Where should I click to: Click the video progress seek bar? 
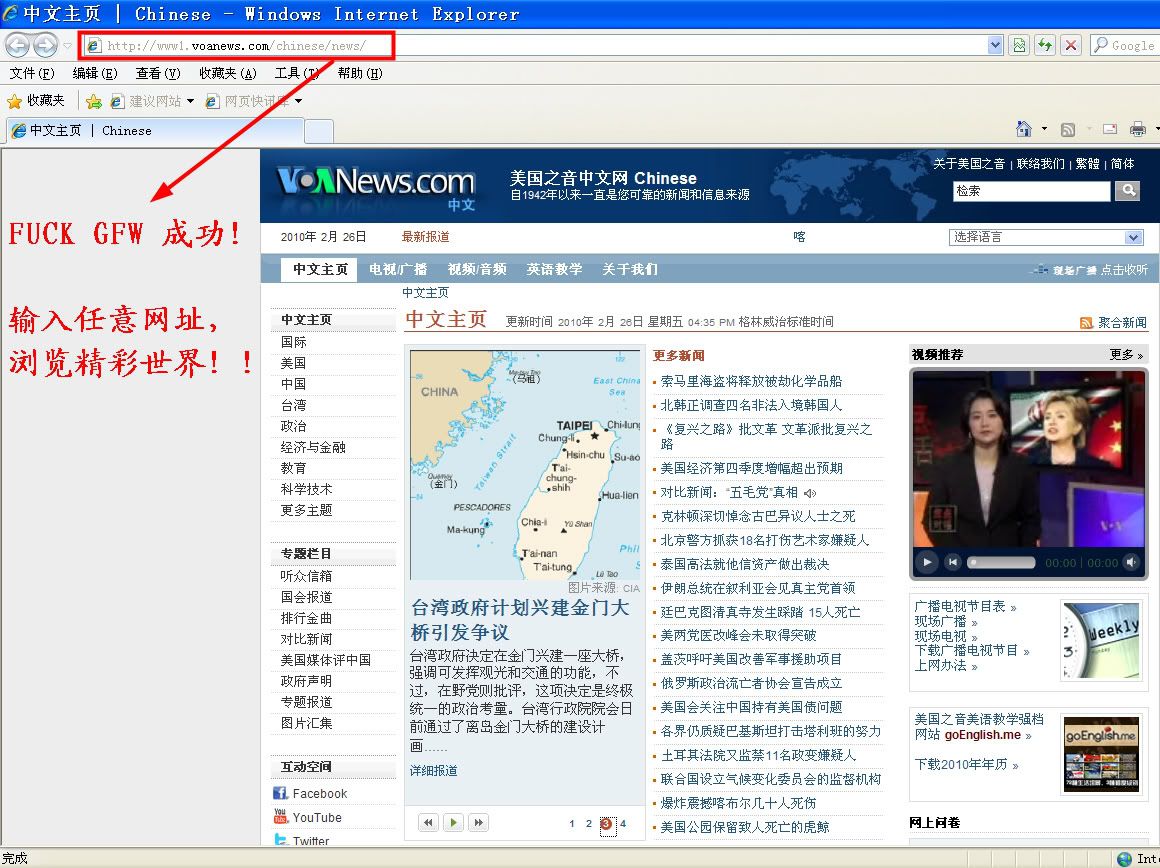[x=1002, y=562]
